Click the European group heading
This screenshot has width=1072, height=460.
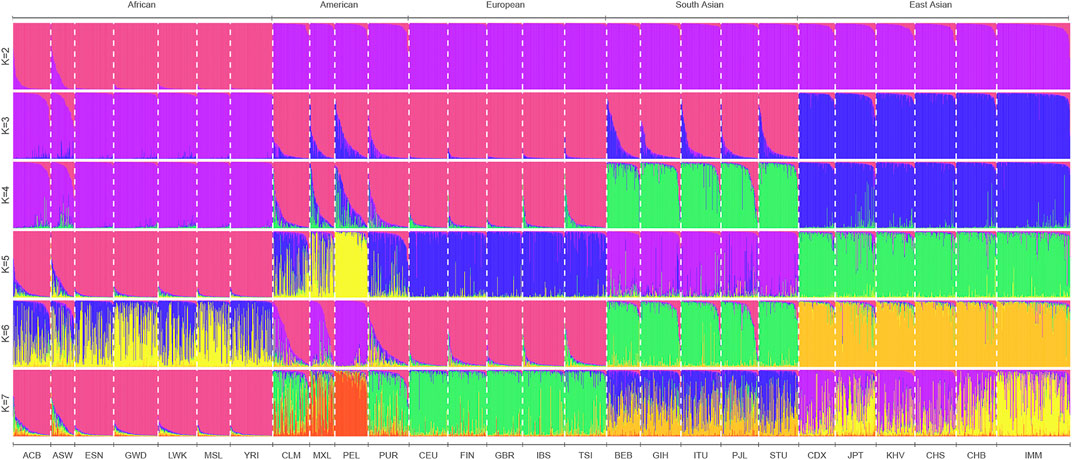pyautogui.click(x=507, y=5)
